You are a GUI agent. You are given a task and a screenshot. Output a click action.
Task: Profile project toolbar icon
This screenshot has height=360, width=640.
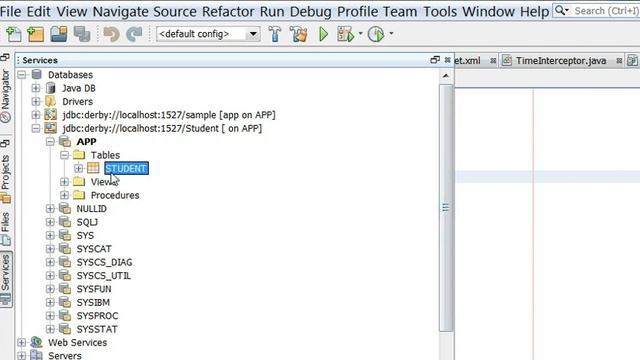(x=376, y=34)
